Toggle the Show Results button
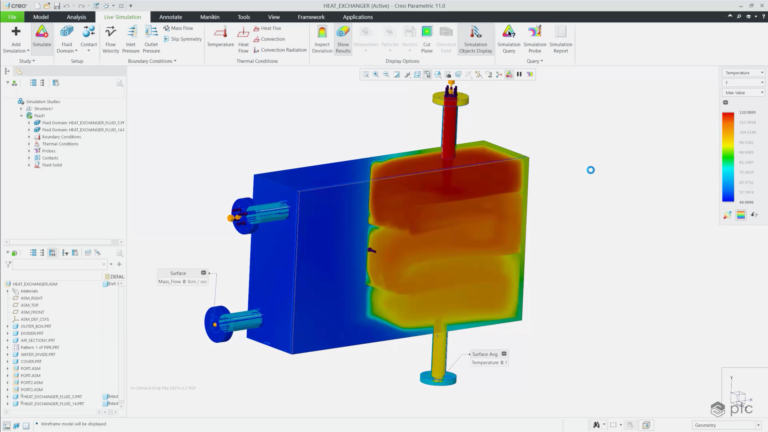This screenshot has height=432, width=768. (x=343, y=39)
